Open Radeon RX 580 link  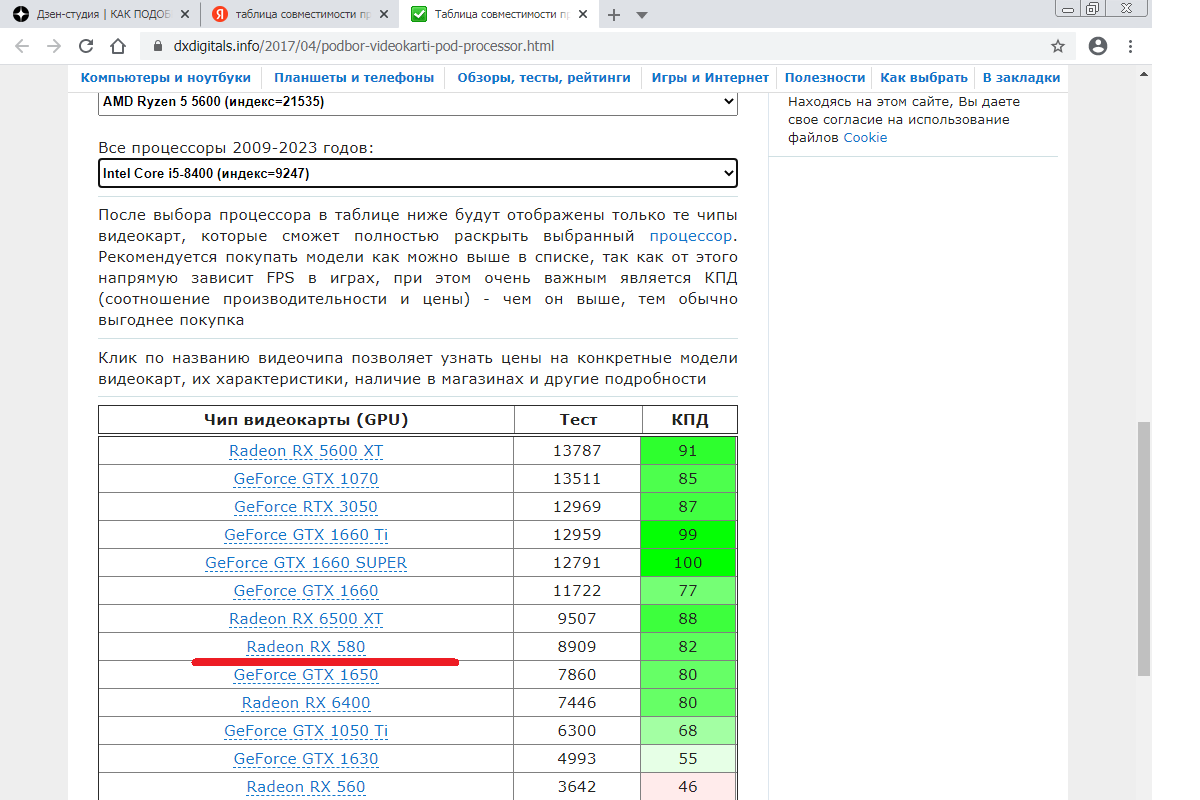click(306, 647)
